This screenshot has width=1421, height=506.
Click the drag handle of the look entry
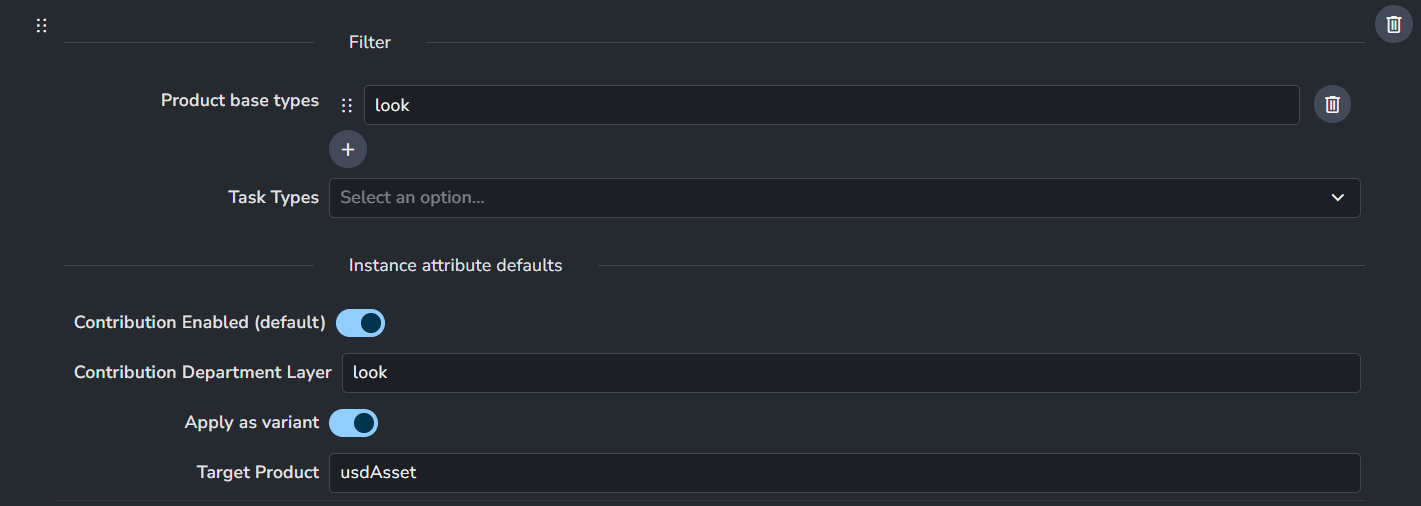click(x=347, y=105)
